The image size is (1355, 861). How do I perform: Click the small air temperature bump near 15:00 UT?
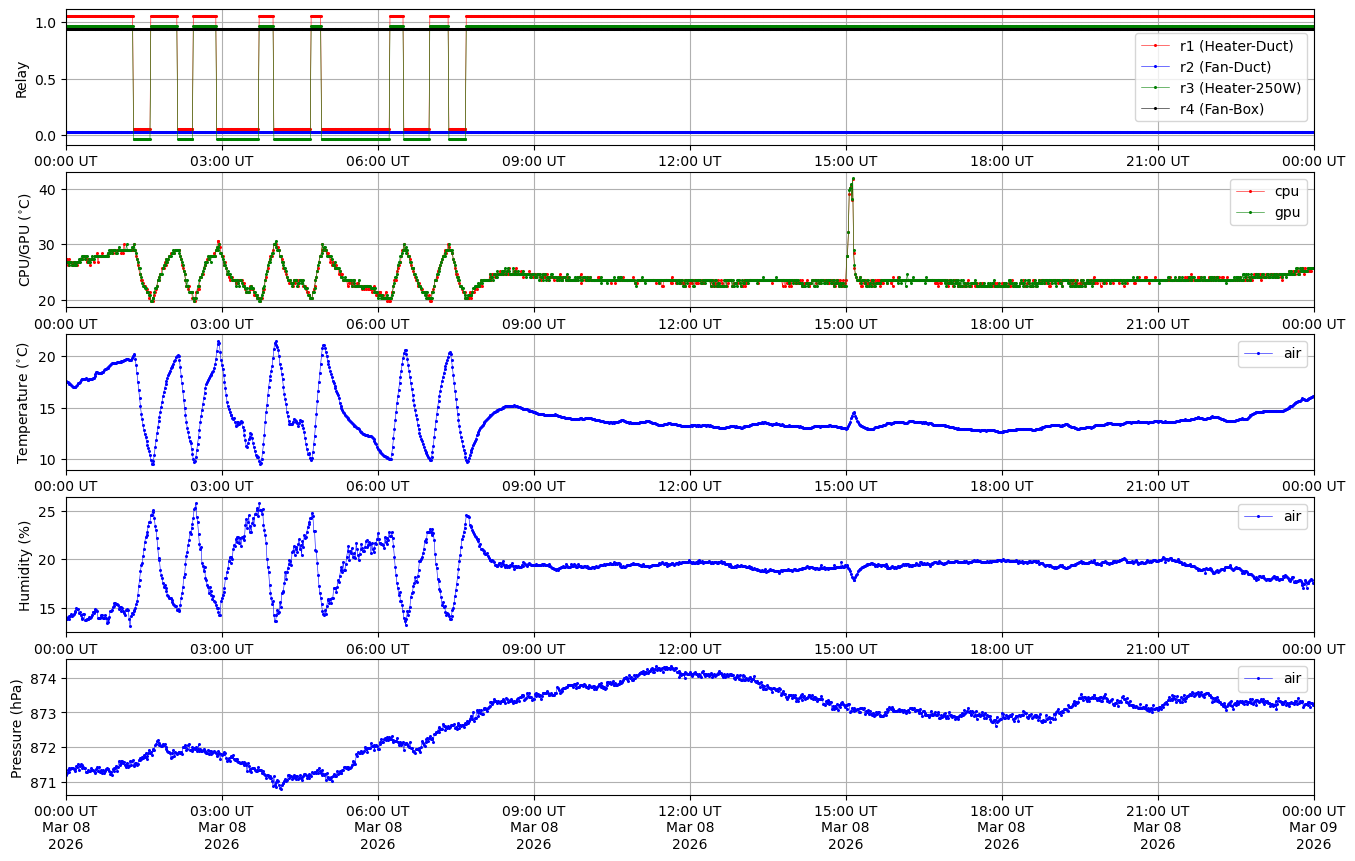[x=853, y=413]
